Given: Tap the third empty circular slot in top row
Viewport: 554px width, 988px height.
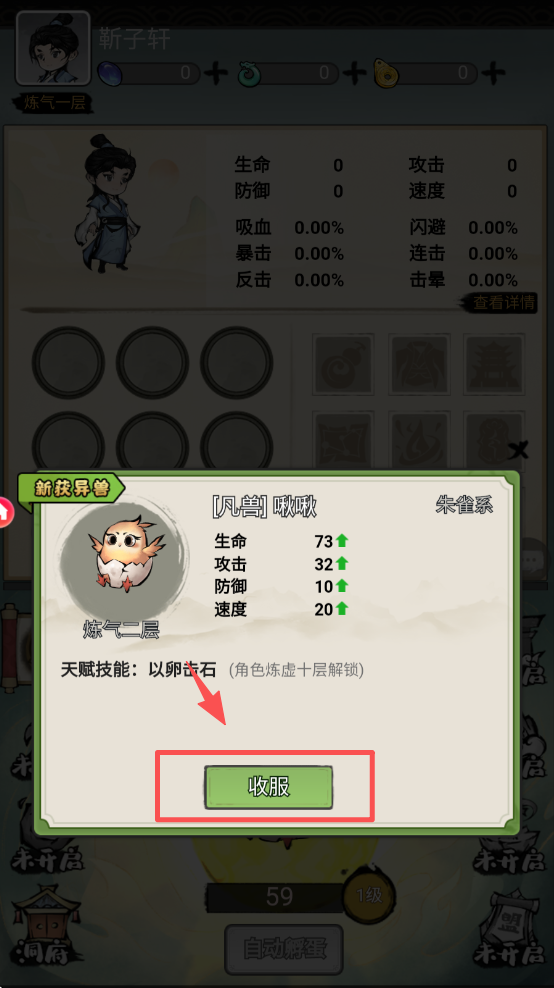Looking at the screenshot, I should point(236,362).
